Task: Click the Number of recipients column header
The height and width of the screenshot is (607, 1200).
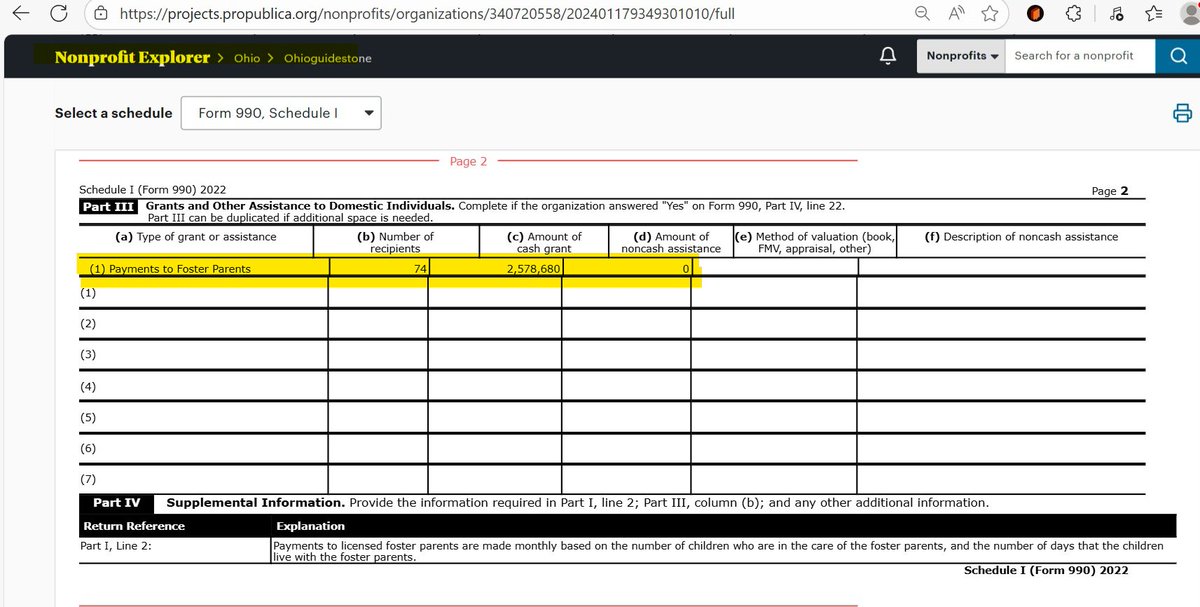Action: [395, 243]
